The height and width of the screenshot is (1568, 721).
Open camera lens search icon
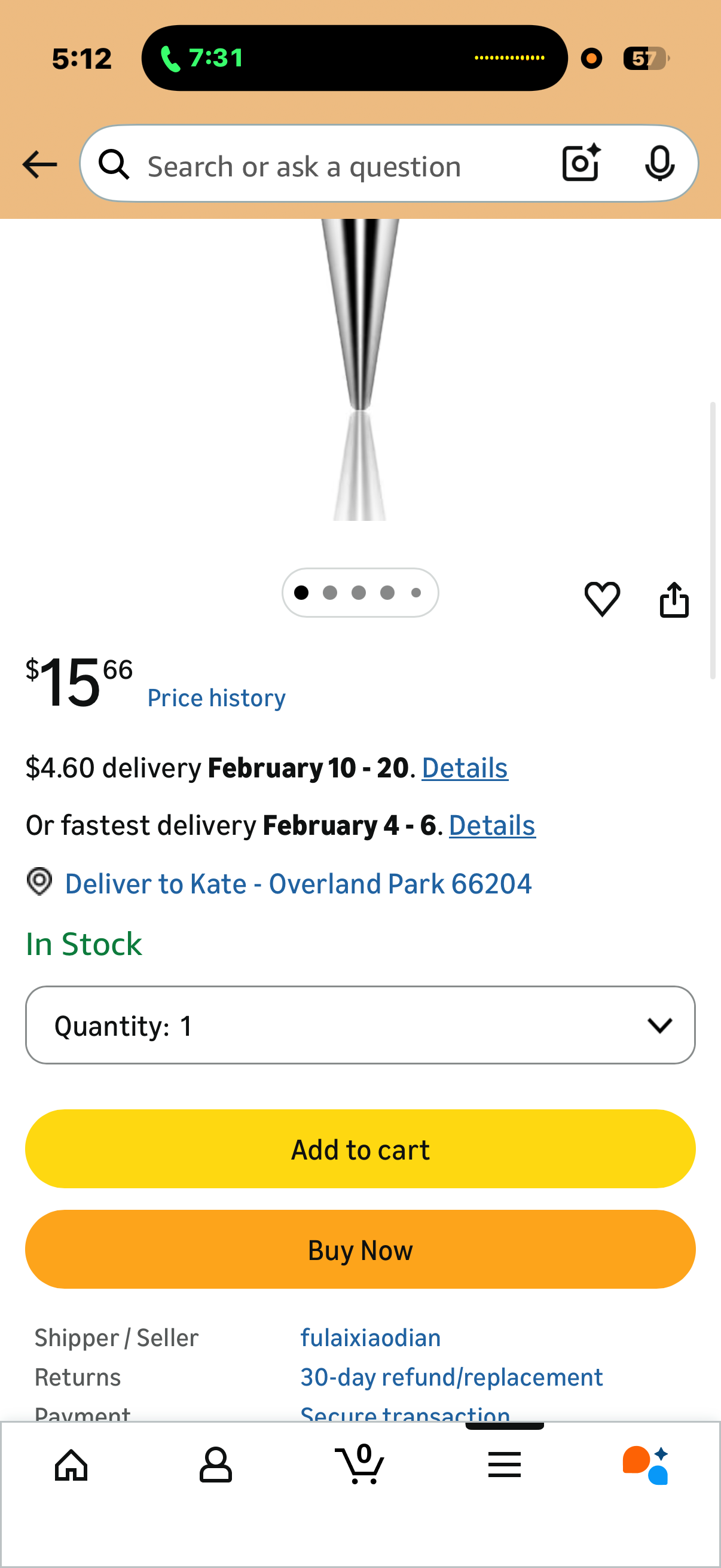coord(581,163)
